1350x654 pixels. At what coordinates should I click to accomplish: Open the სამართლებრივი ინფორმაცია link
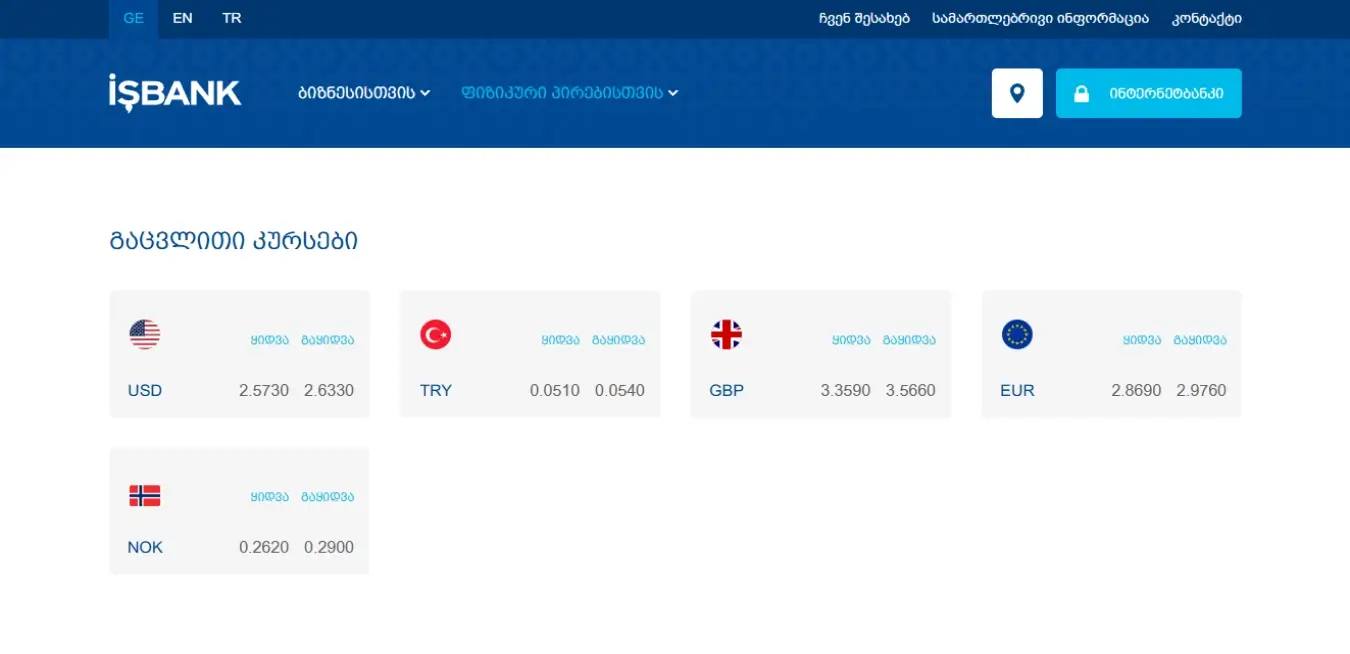[x=1040, y=19]
